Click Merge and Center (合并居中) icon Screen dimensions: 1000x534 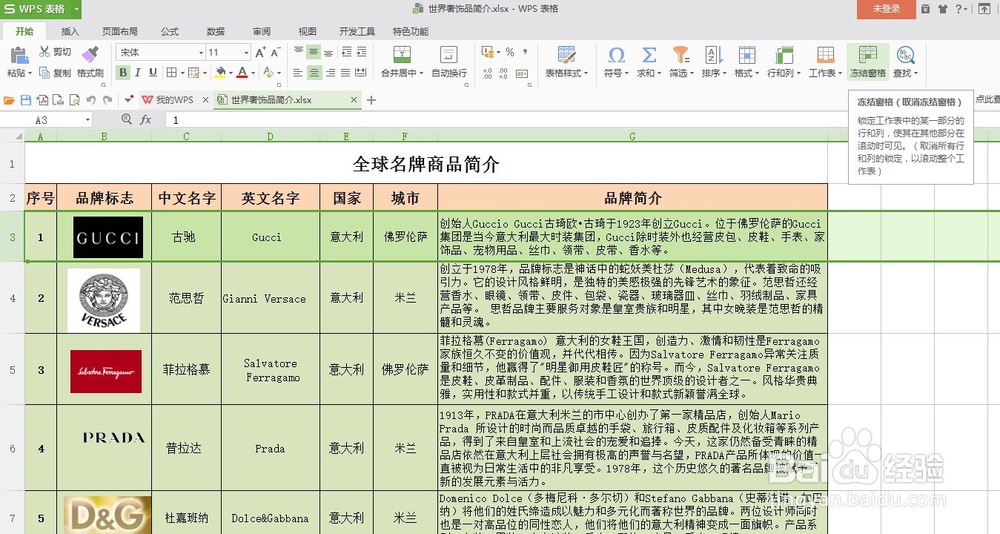(402, 55)
